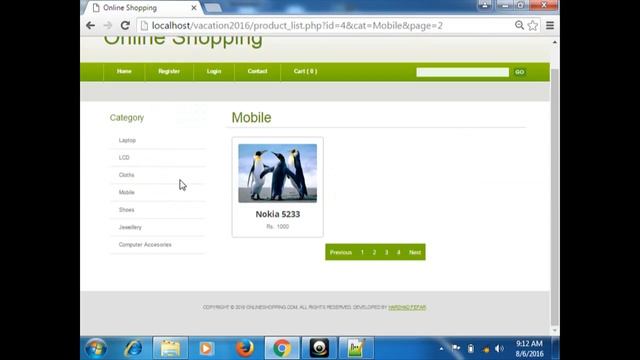Switch to Chrome in taskbar
The height and width of the screenshot is (360, 640).
coord(282,348)
